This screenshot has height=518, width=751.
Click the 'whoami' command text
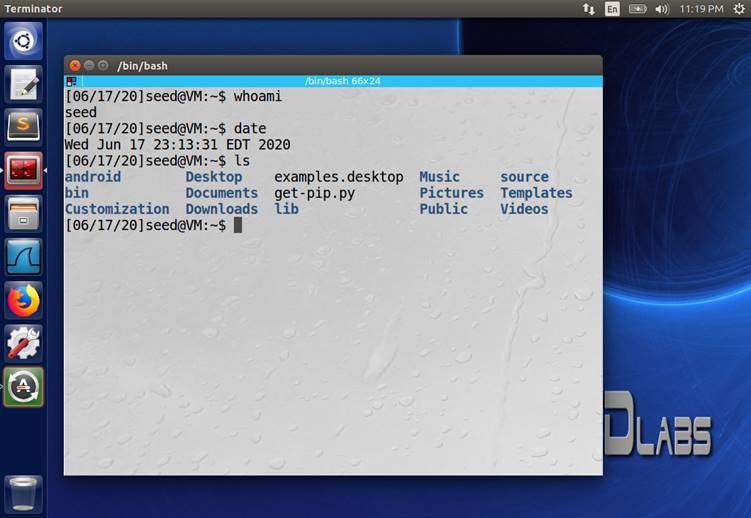coord(258,96)
